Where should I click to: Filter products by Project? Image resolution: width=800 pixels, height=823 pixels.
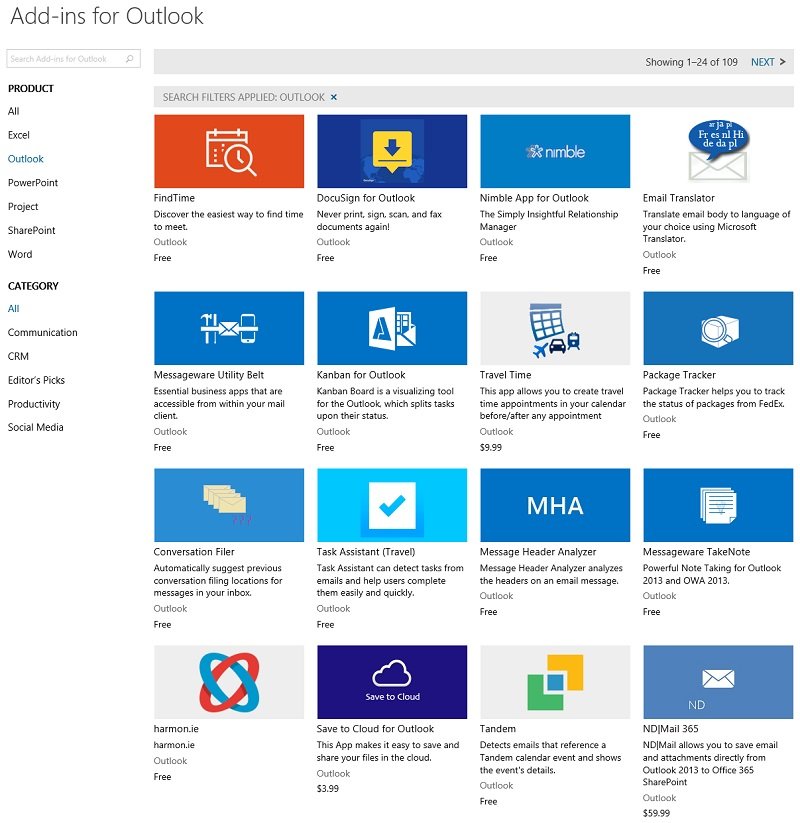tap(23, 207)
